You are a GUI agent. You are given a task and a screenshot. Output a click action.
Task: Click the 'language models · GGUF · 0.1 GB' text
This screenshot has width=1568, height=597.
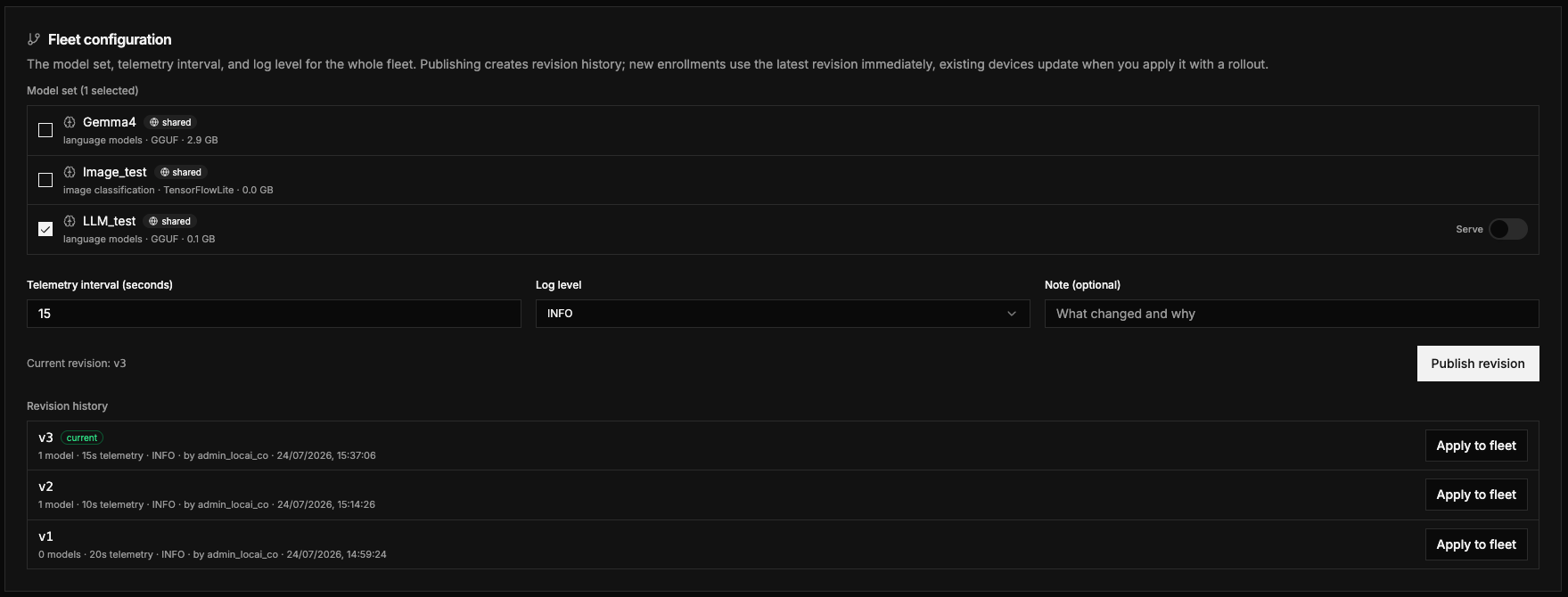point(139,239)
